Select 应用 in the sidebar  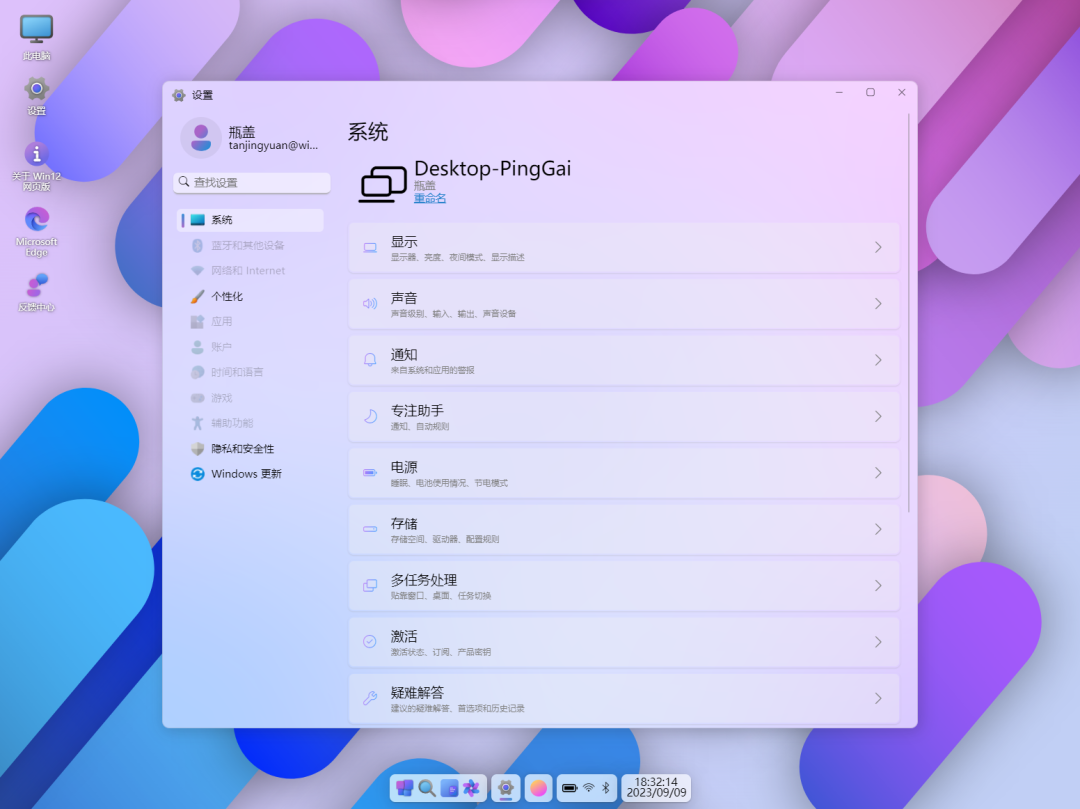(x=251, y=322)
